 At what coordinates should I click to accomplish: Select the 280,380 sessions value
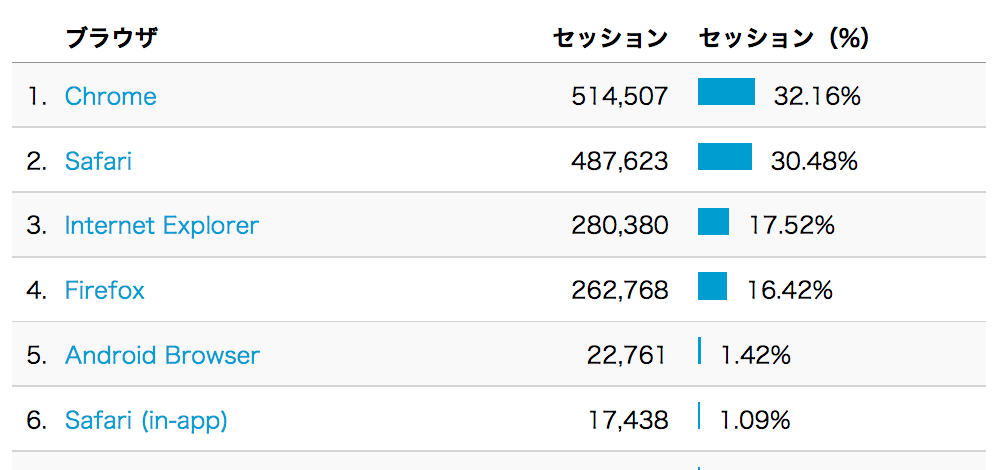(620, 226)
